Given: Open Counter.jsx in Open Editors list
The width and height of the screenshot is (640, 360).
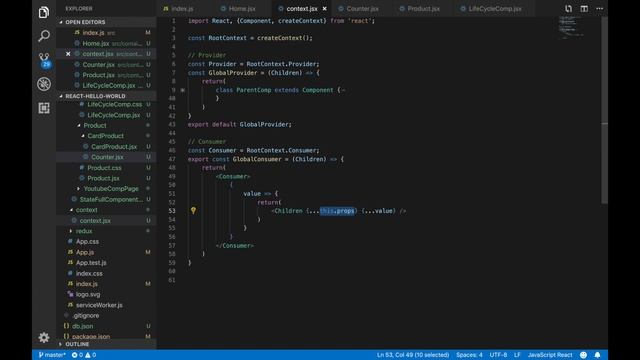Looking at the screenshot, I should pyautogui.click(x=106, y=64).
